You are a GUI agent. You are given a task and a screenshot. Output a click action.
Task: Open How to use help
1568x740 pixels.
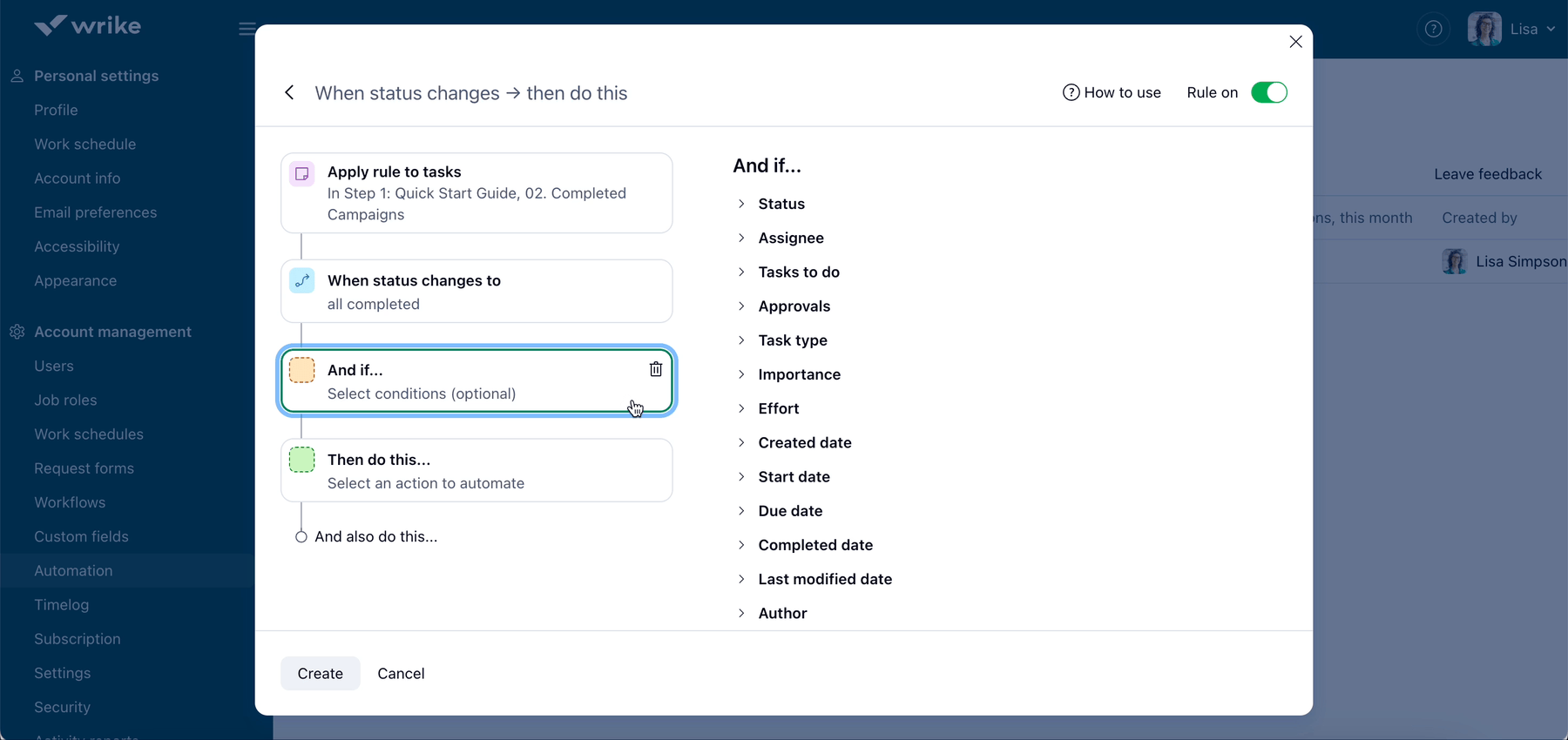pos(1112,93)
